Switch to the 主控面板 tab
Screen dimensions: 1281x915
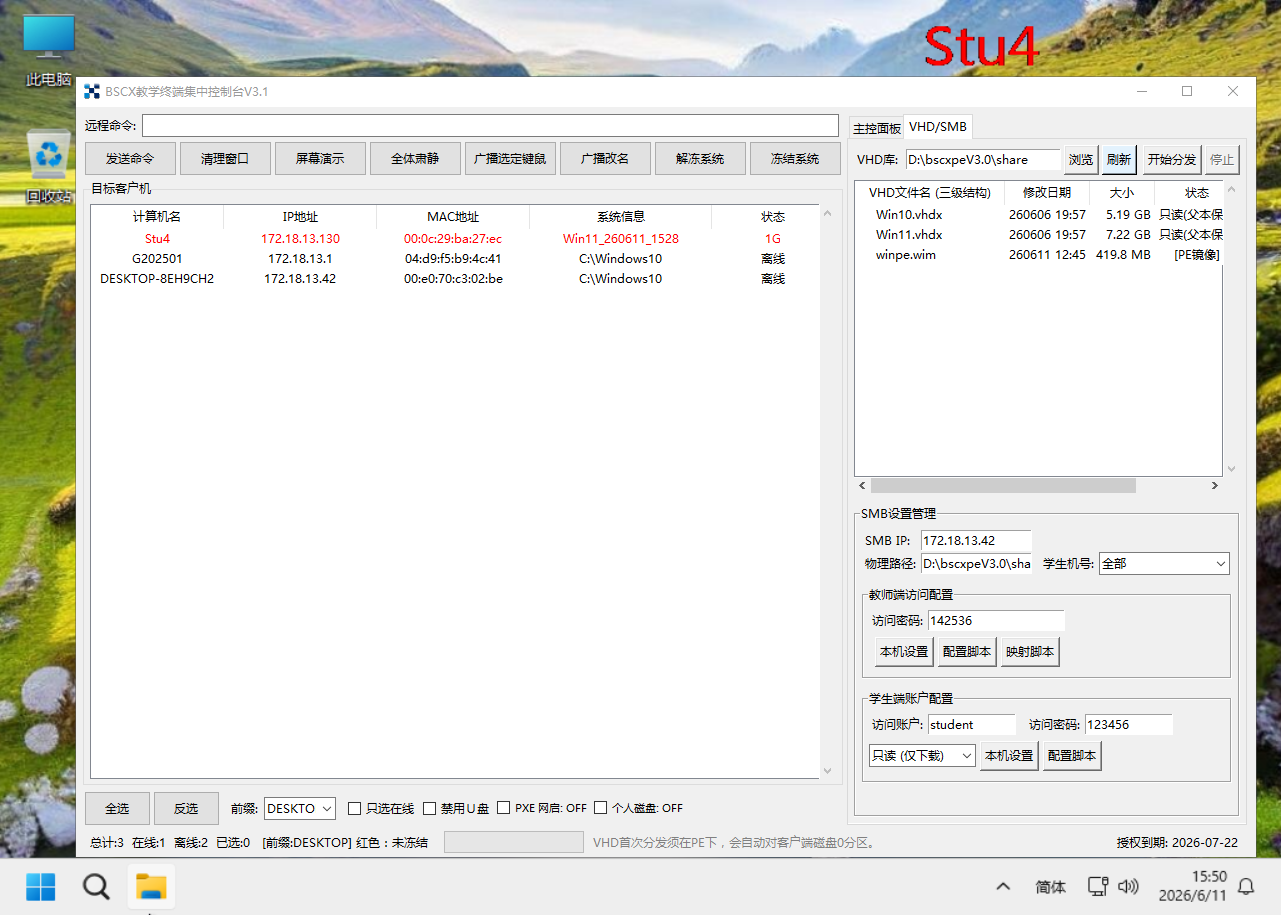(876, 128)
